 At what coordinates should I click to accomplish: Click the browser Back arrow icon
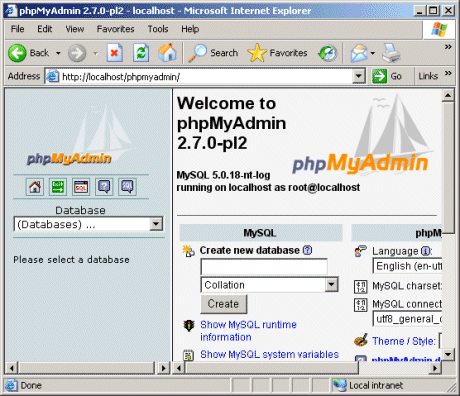[x=17, y=53]
